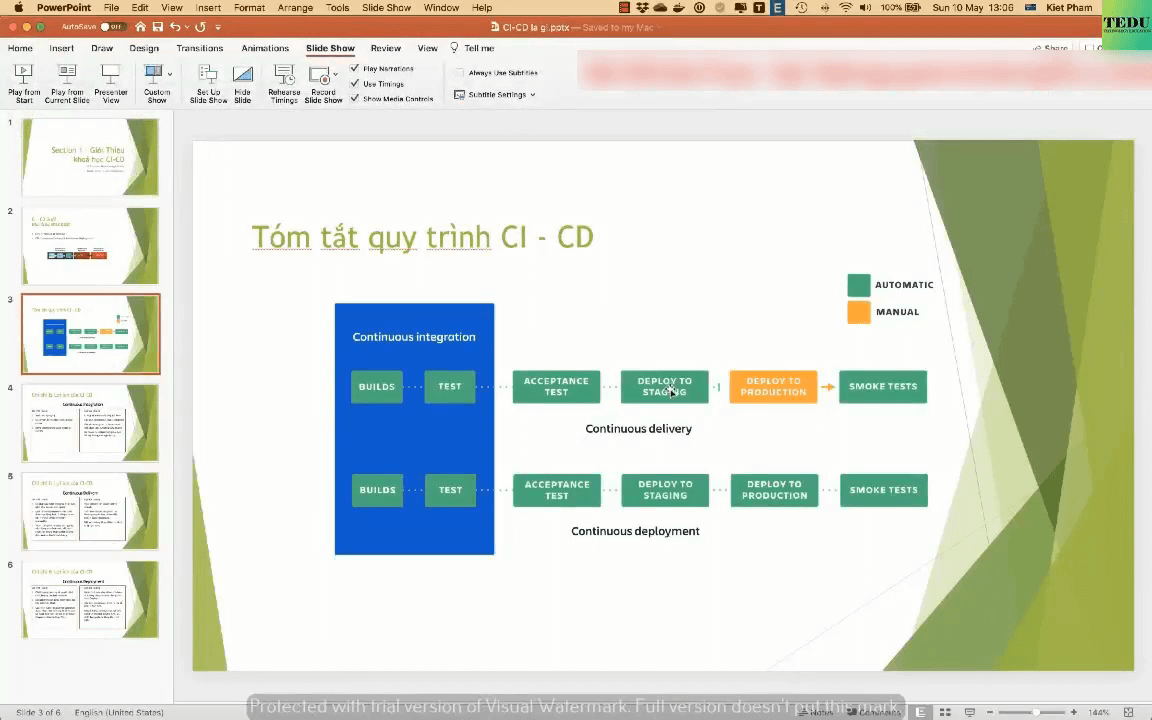Click the Home icon in quick access toolbar
1152x720 pixels.
click(x=140, y=27)
